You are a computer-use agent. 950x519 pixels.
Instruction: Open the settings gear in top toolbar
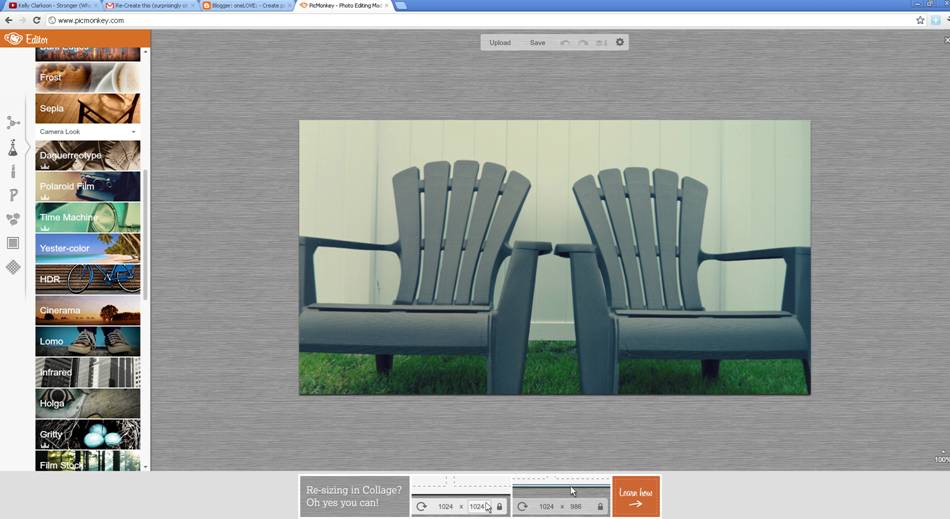pos(620,42)
